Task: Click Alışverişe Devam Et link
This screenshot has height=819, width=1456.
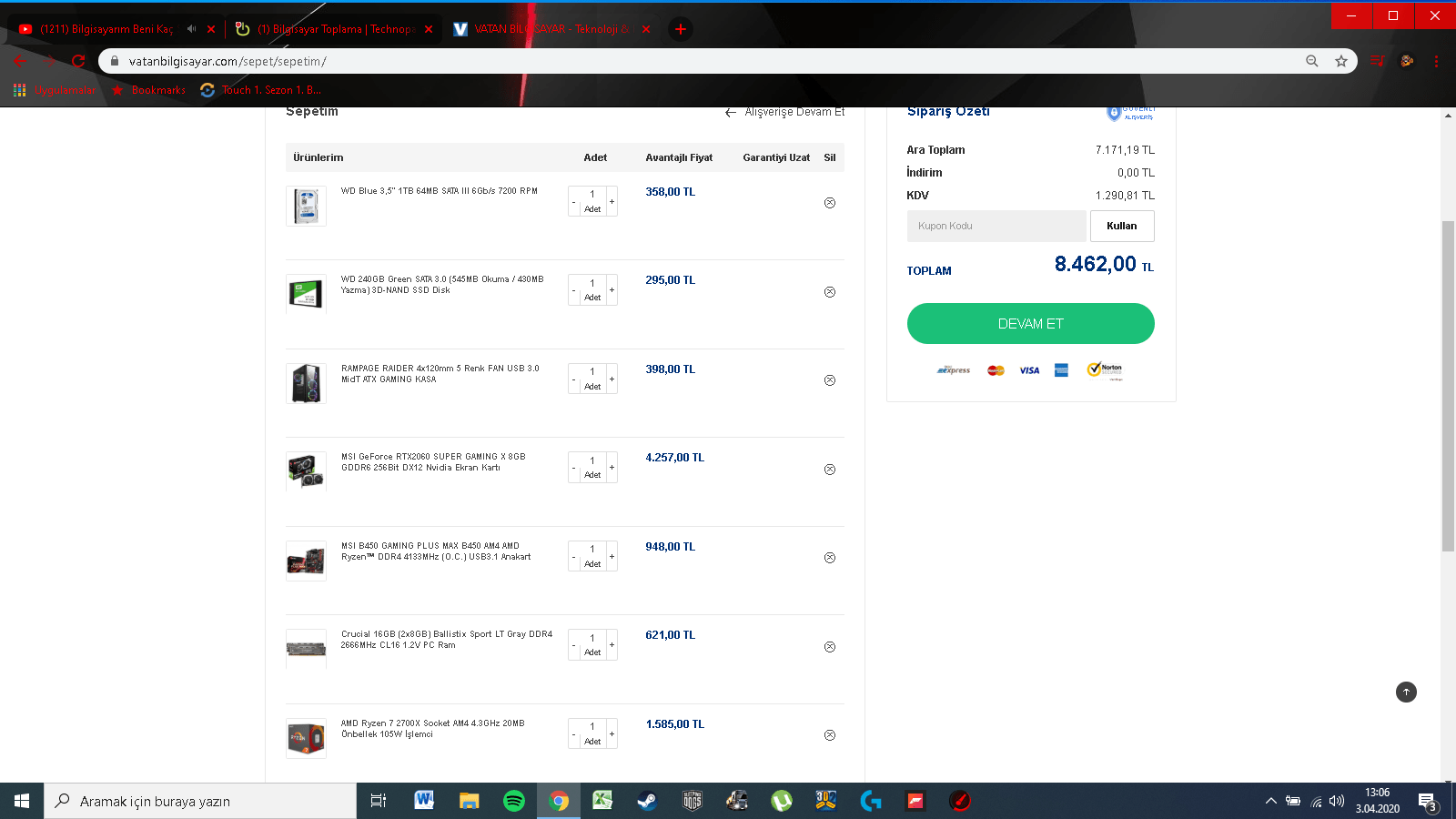Action: point(785,112)
